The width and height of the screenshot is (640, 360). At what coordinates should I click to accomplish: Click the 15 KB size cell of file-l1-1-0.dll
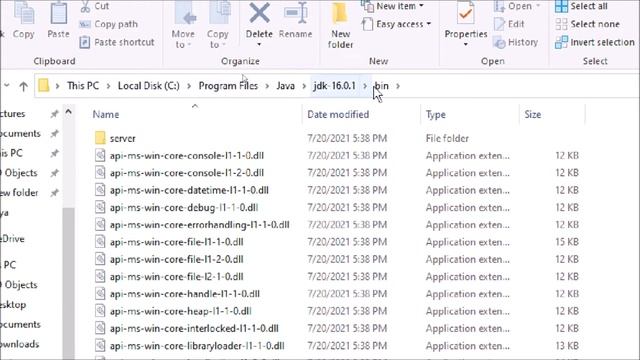coord(567,242)
